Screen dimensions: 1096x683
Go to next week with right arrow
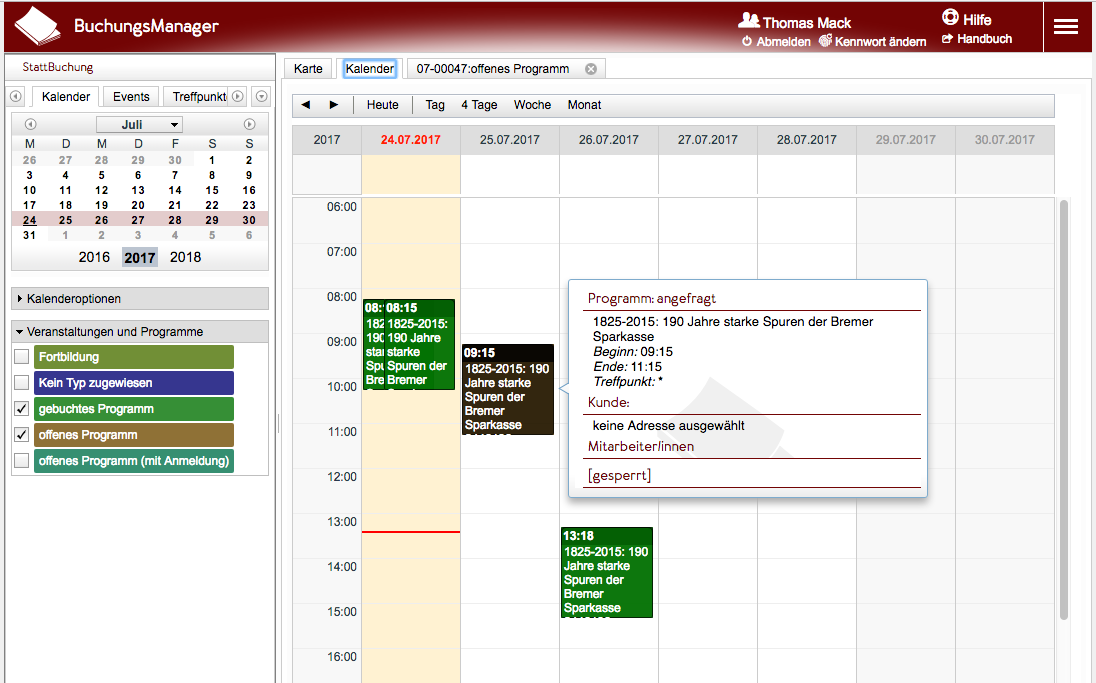[x=334, y=105]
